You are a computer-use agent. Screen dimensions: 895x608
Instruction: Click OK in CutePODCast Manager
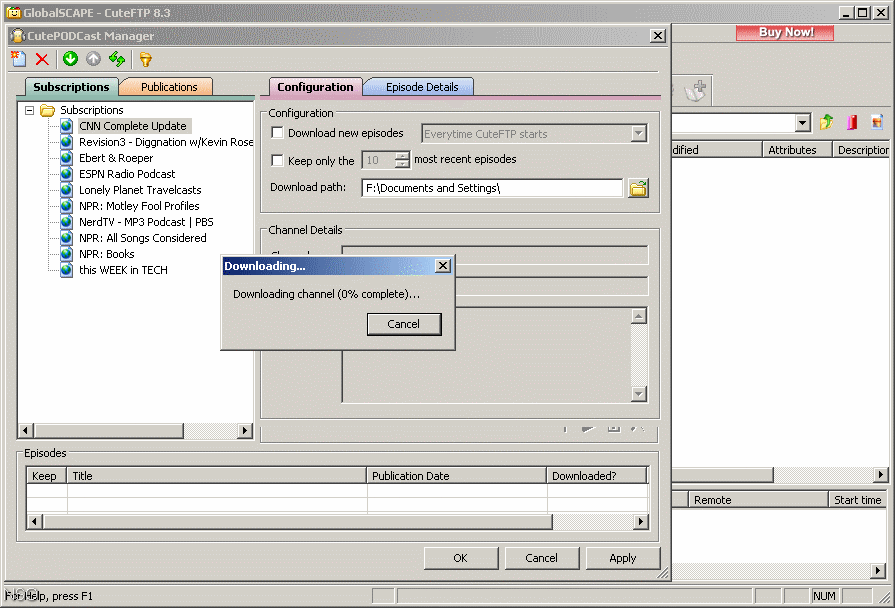pos(461,558)
